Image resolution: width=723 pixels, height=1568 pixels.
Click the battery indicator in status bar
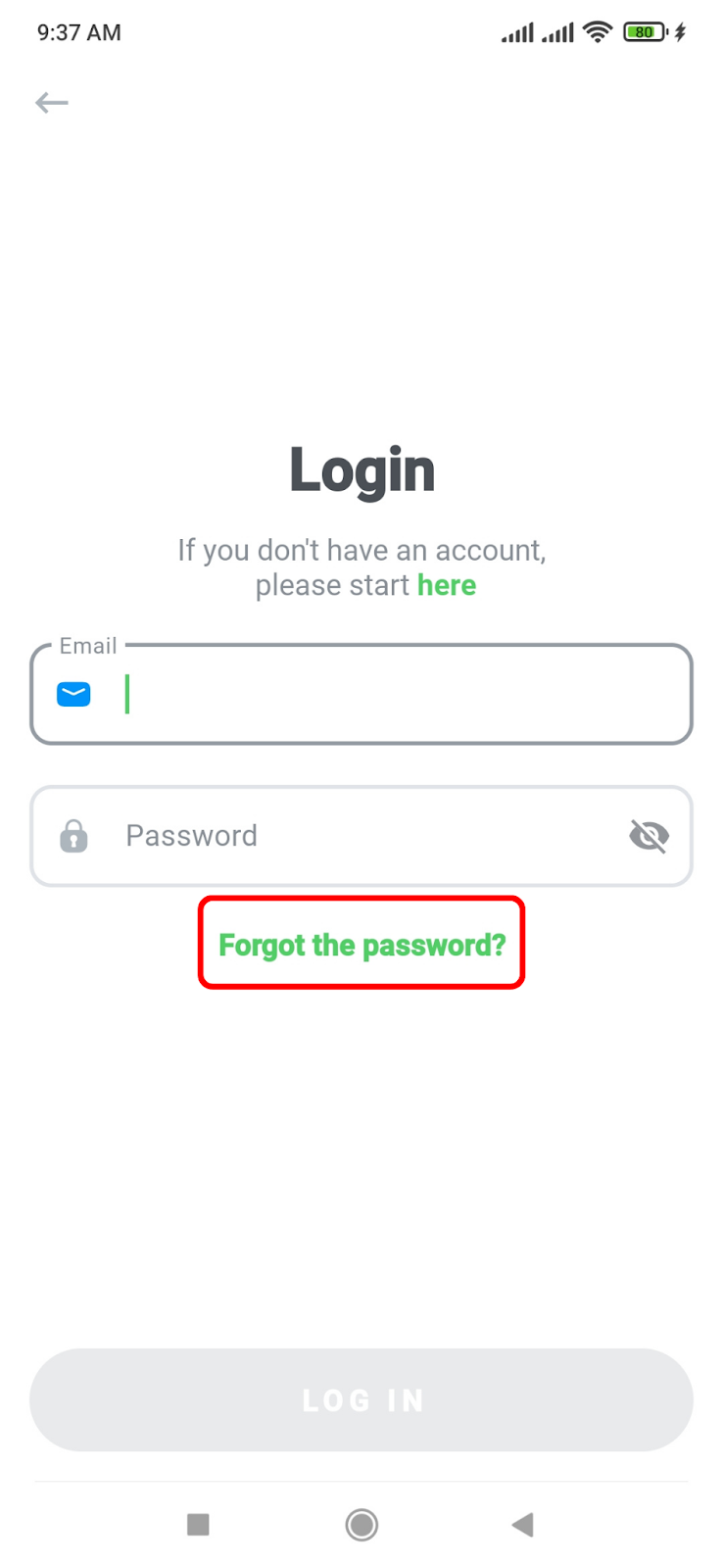click(x=645, y=32)
